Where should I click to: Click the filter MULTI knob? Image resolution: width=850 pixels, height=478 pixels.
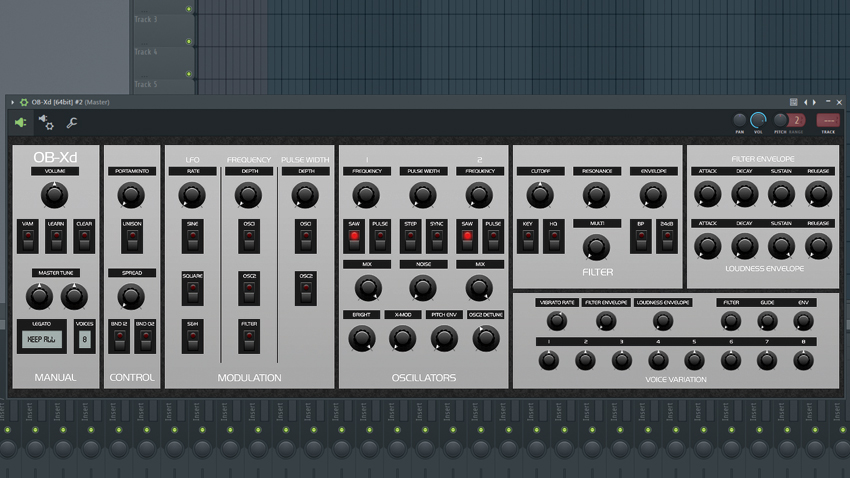596,247
